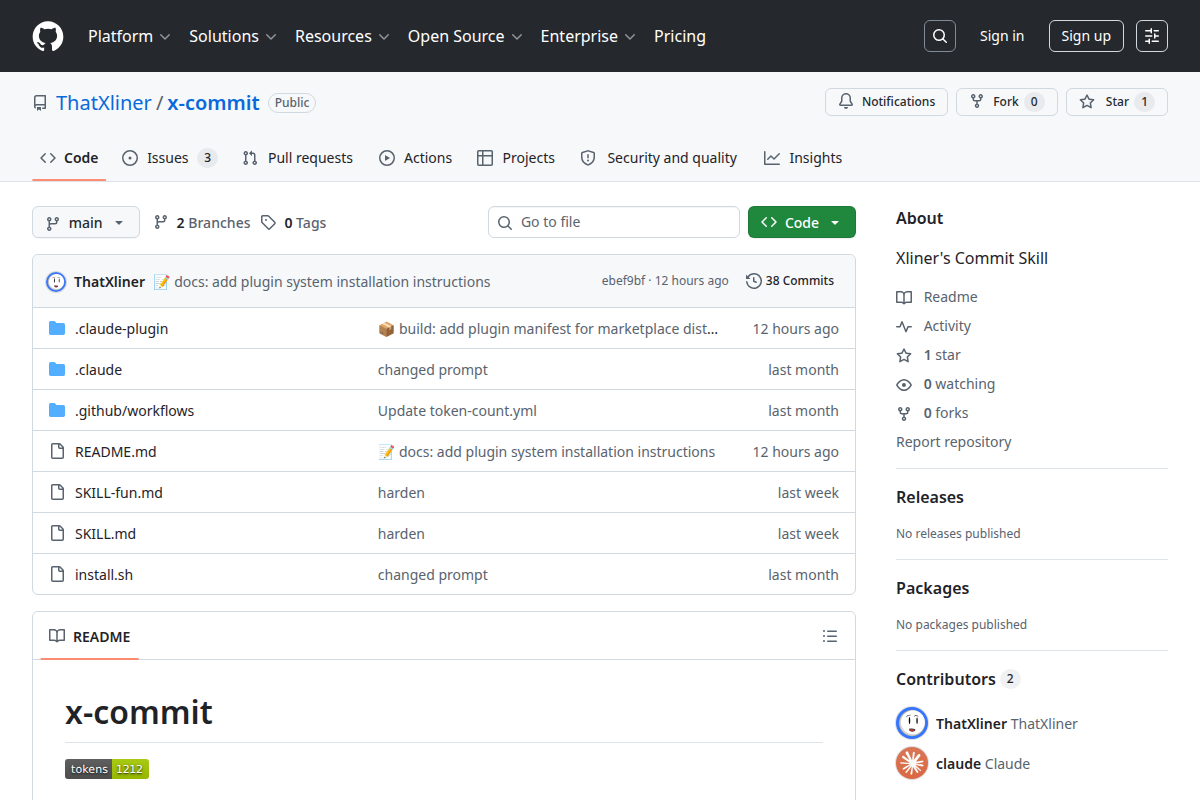Open 'changed prompt' commit on .claude row

tap(433, 370)
